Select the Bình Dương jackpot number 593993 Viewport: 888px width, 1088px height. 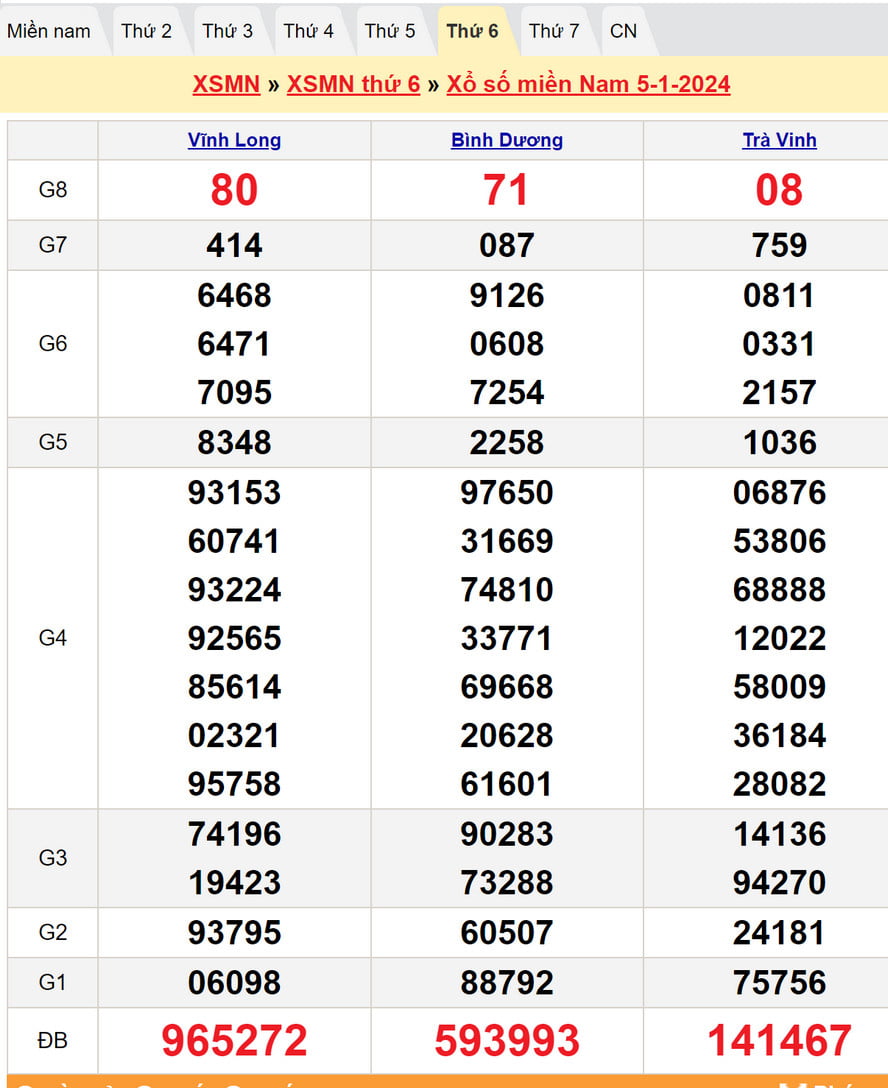point(507,1041)
